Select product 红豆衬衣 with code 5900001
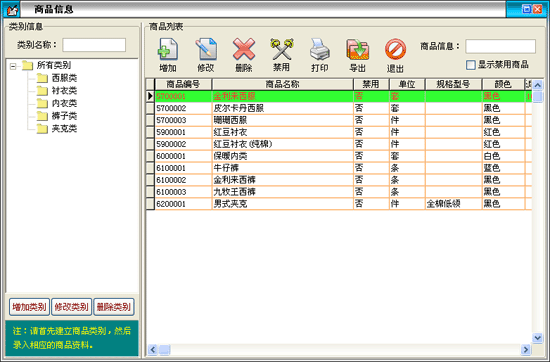 (x=339, y=132)
